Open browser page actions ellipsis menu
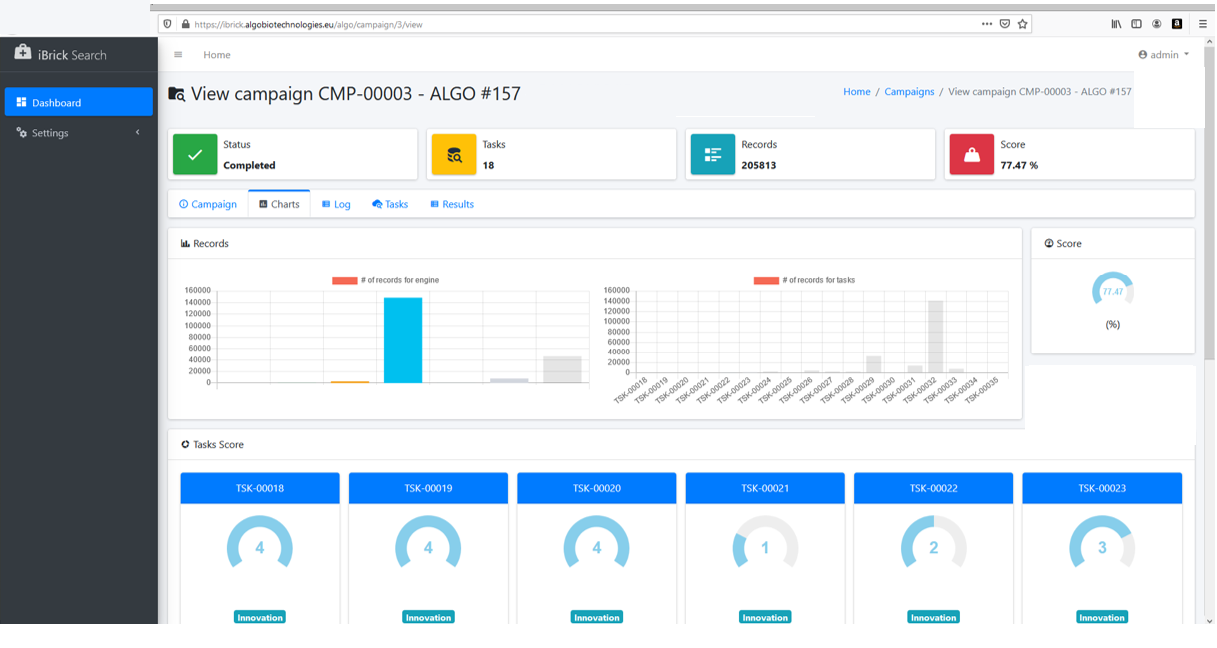Image resolution: width=1217 pixels, height=648 pixels. [986, 24]
